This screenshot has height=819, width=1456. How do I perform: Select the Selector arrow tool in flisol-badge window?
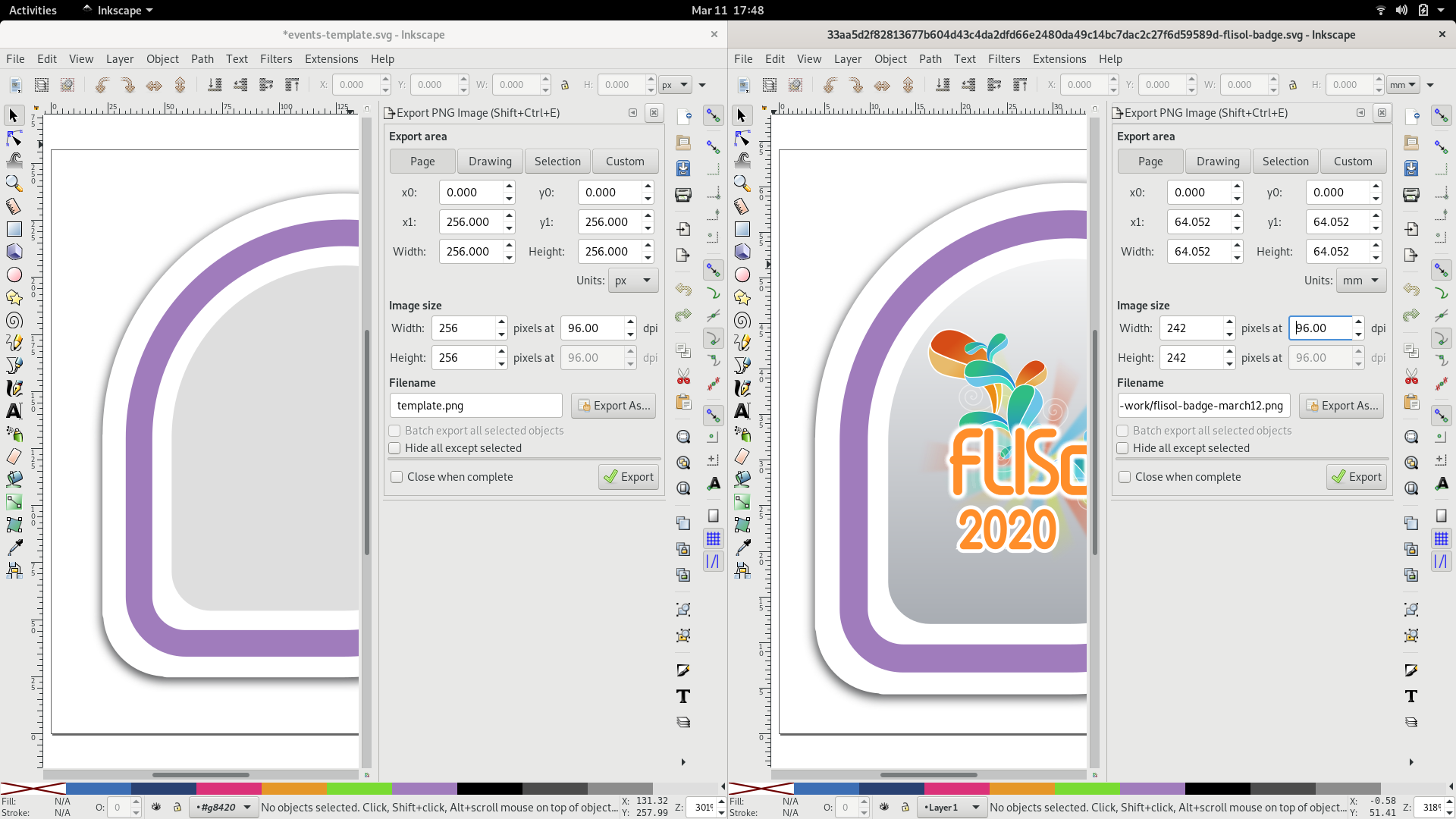tap(742, 115)
